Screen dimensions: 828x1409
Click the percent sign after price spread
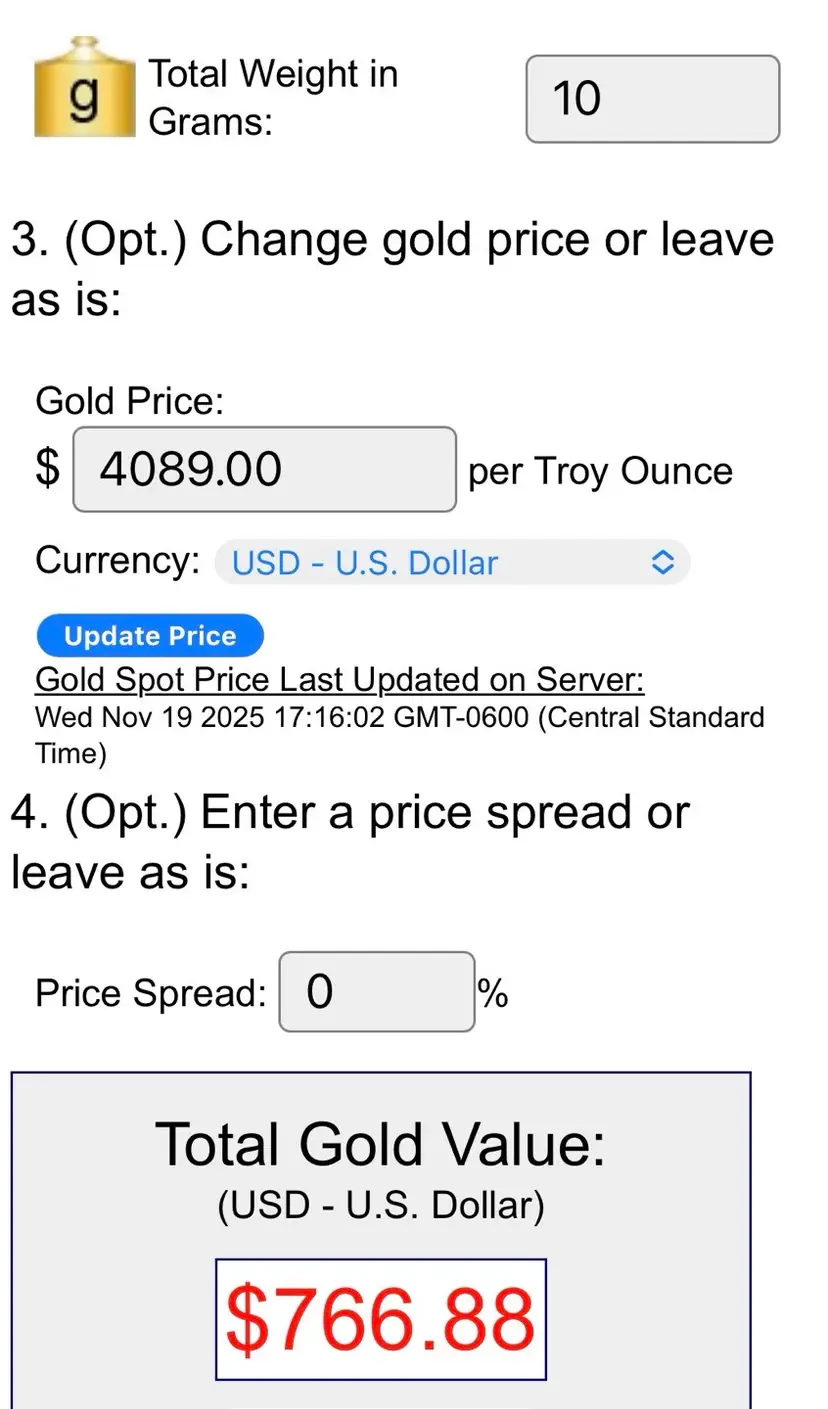(x=492, y=994)
